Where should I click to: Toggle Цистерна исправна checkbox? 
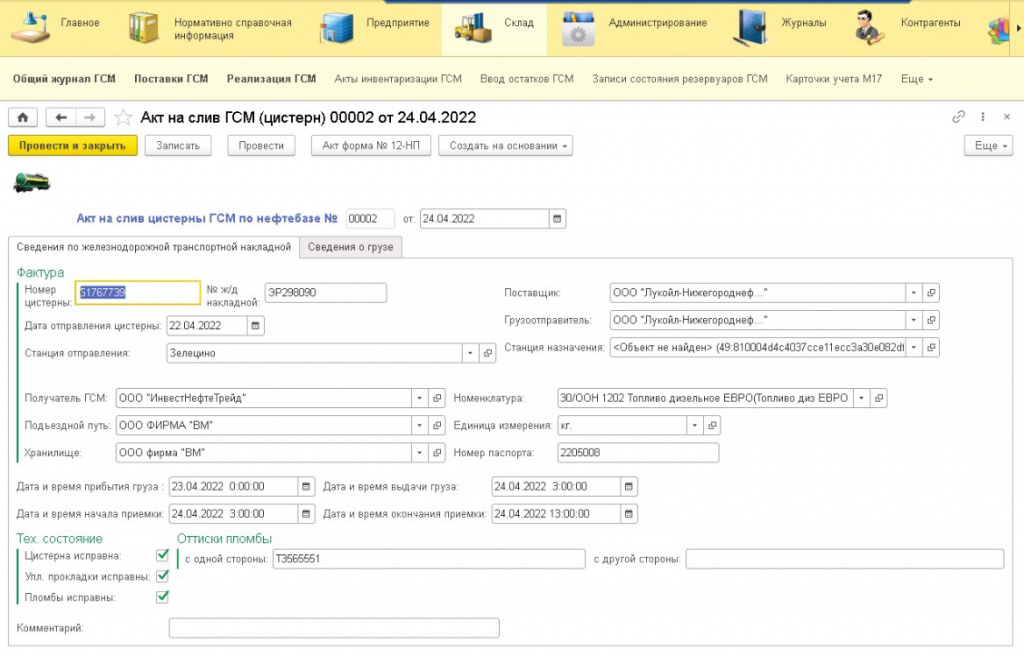[x=163, y=555]
